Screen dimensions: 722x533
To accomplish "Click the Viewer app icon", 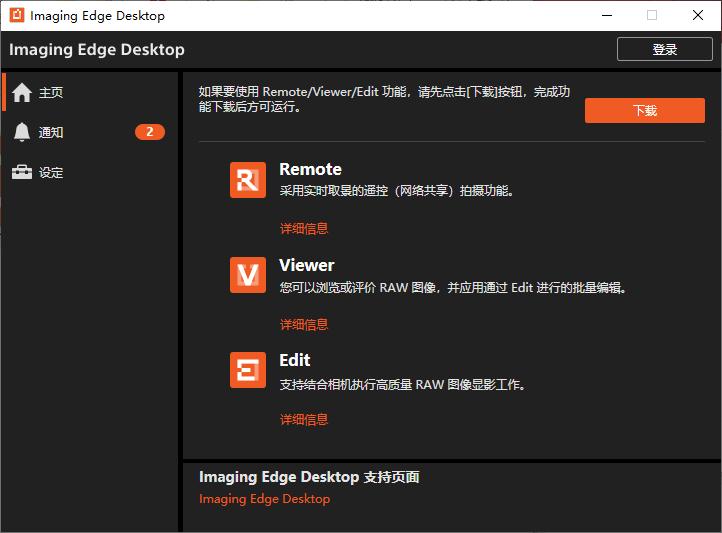I will [248, 275].
